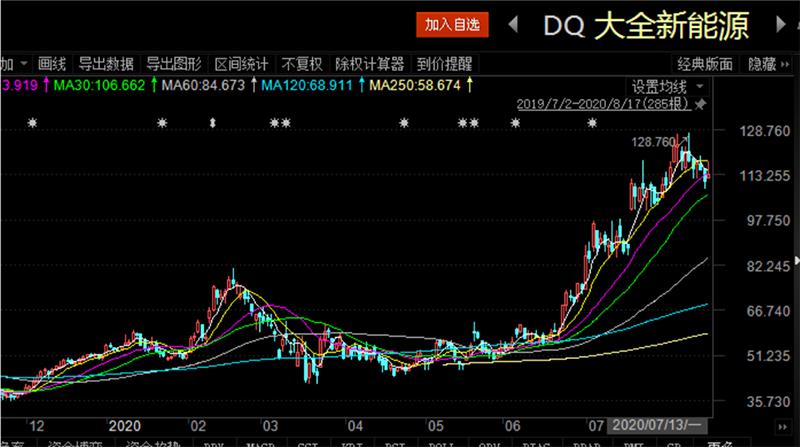Open the star event marker above 07

tap(592, 122)
